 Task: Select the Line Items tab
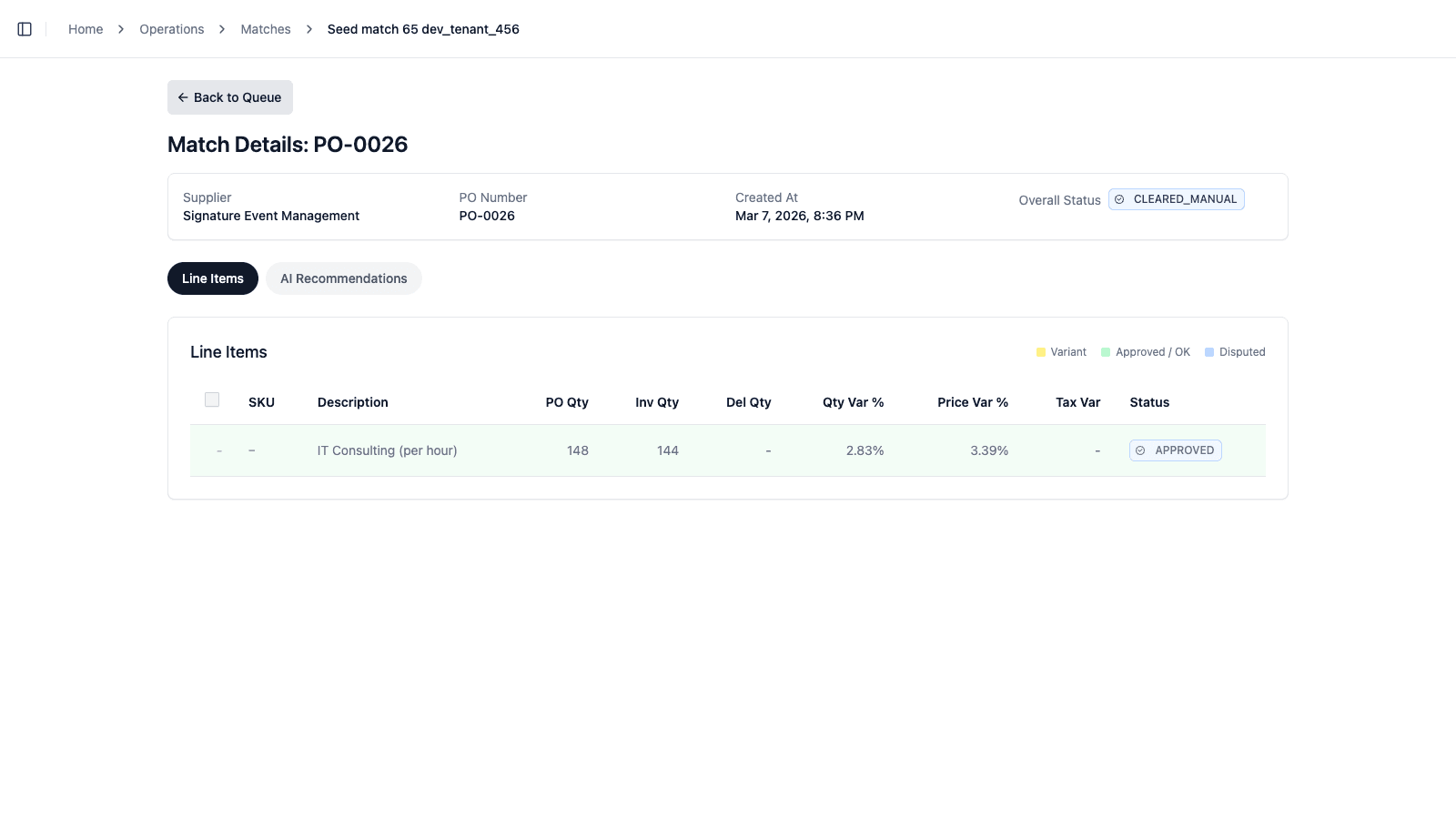[x=212, y=278]
